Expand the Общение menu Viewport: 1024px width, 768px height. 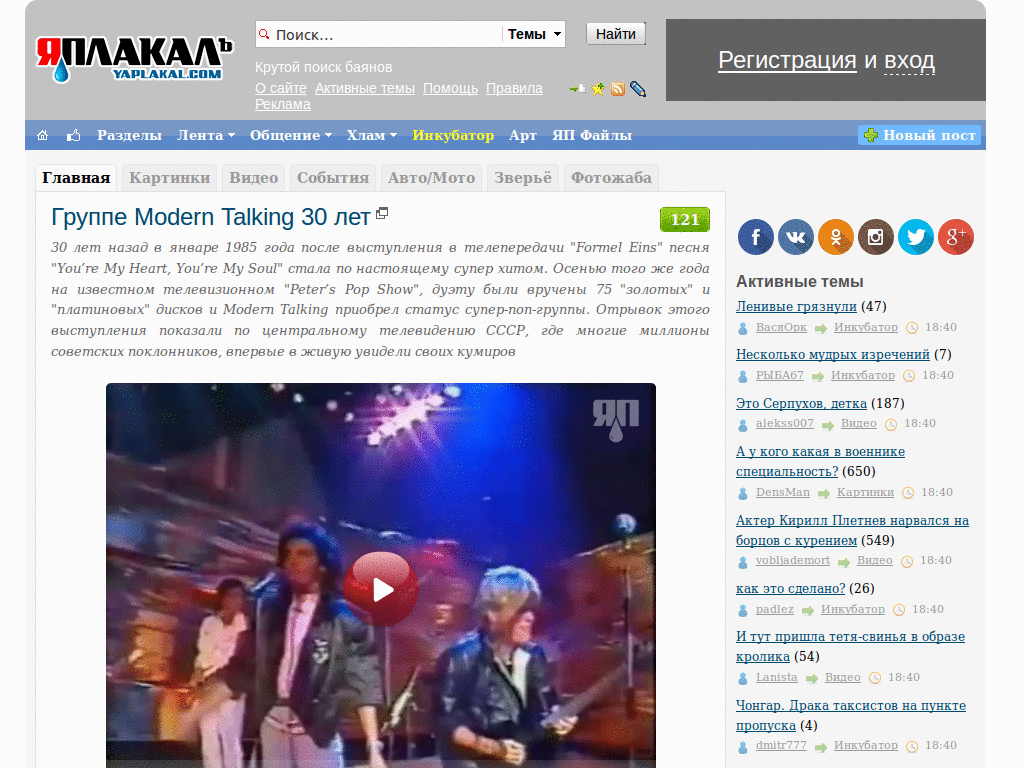(291, 135)
